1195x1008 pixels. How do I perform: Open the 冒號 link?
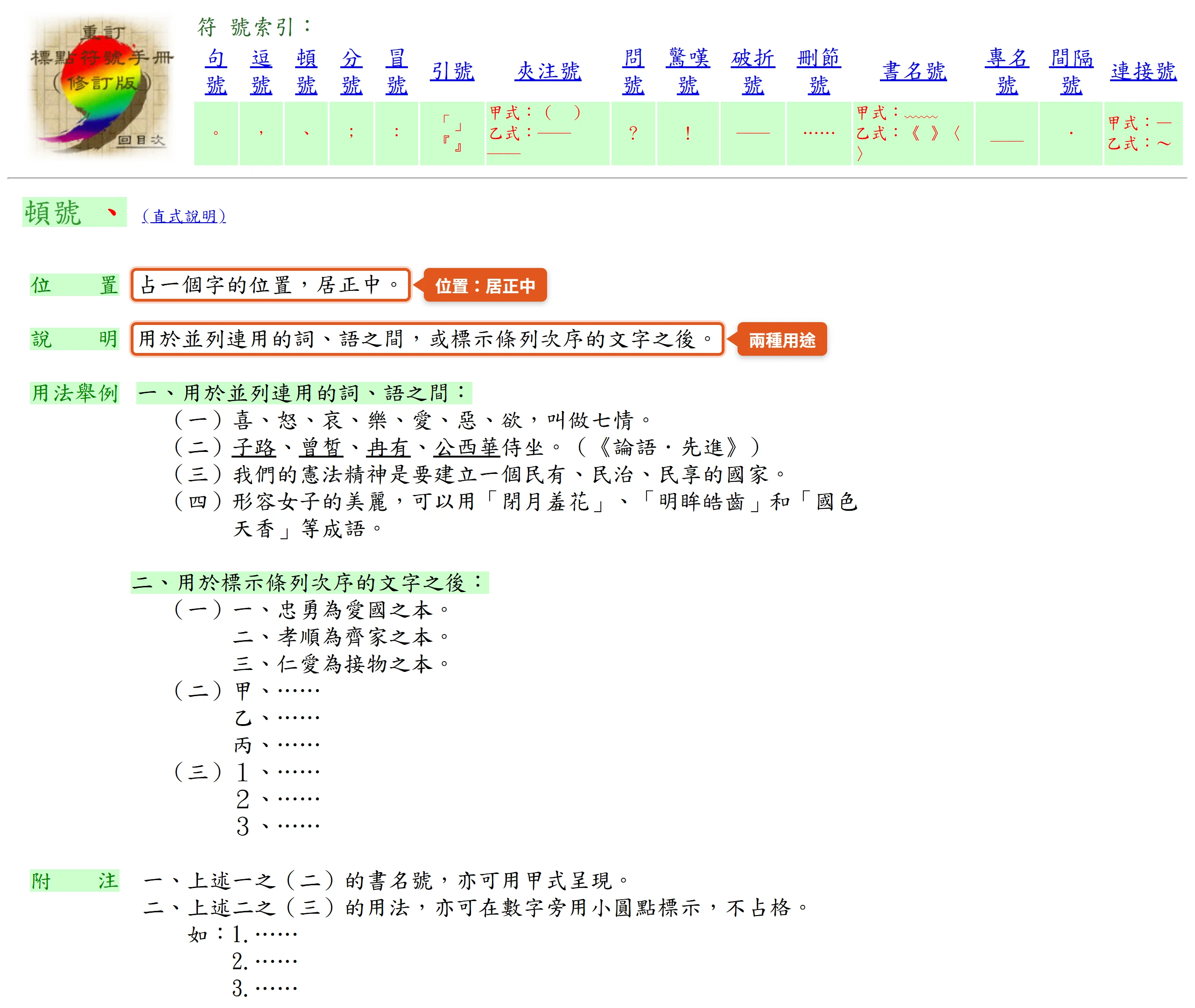coord(396,71)
